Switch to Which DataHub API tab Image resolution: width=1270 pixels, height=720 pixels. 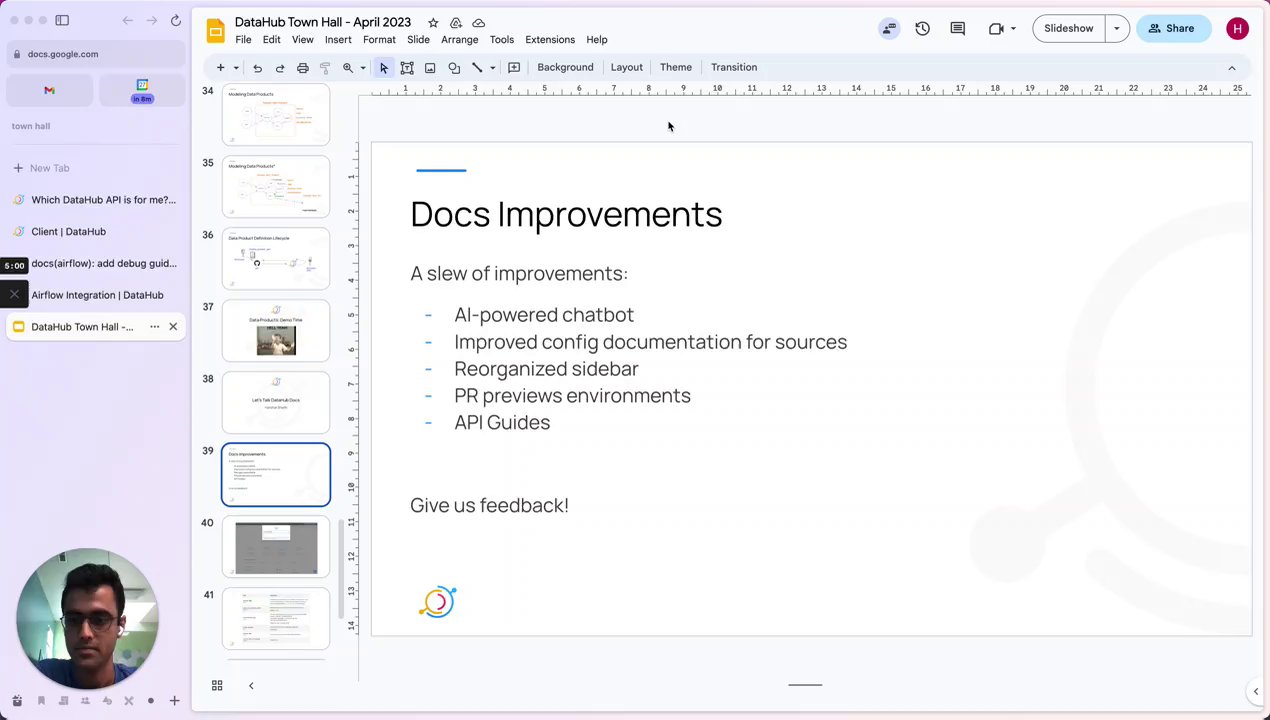[x=96, y=200]
